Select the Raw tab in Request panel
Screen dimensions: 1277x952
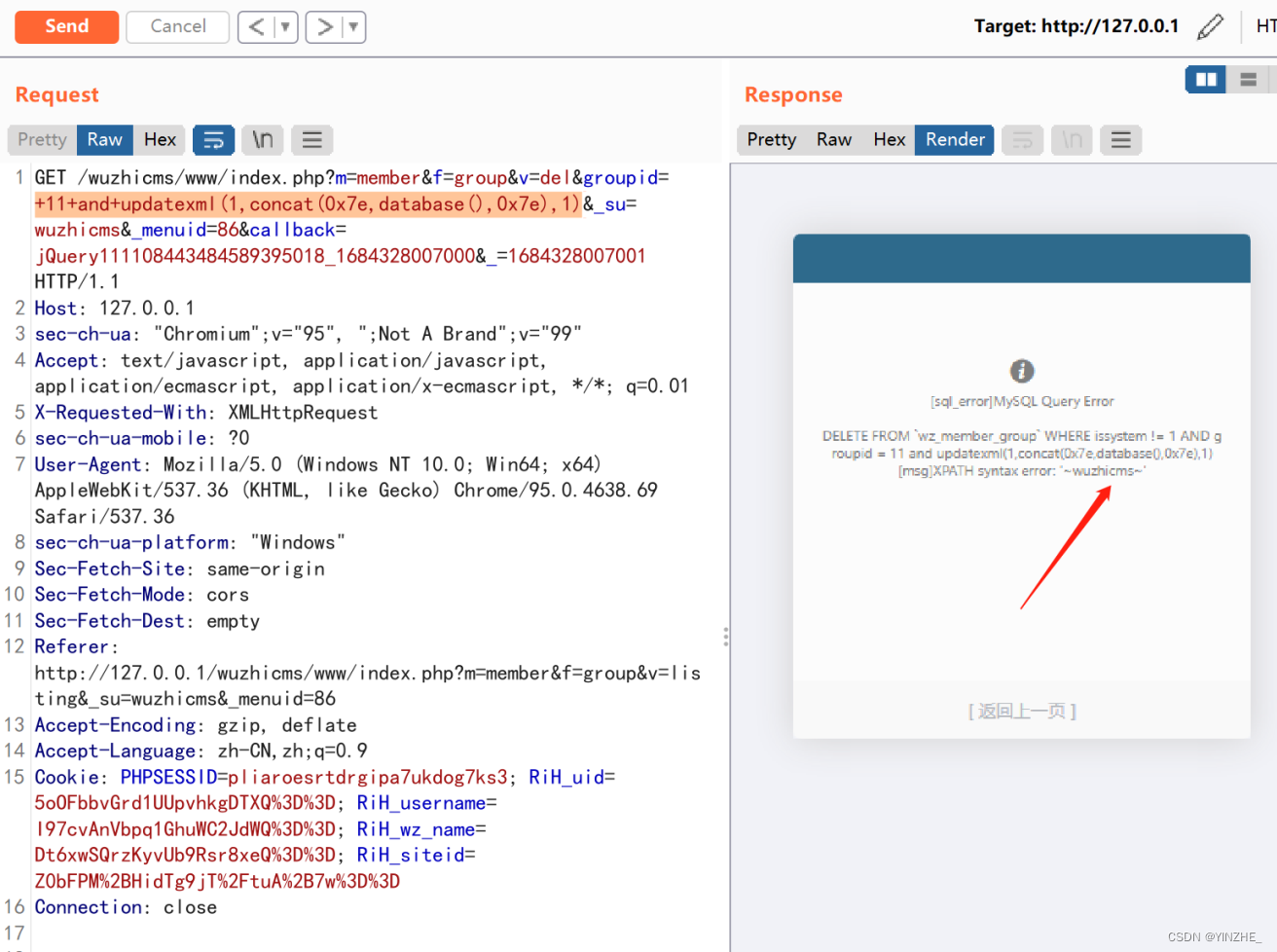pyautogui.click(x=105, y=140)
